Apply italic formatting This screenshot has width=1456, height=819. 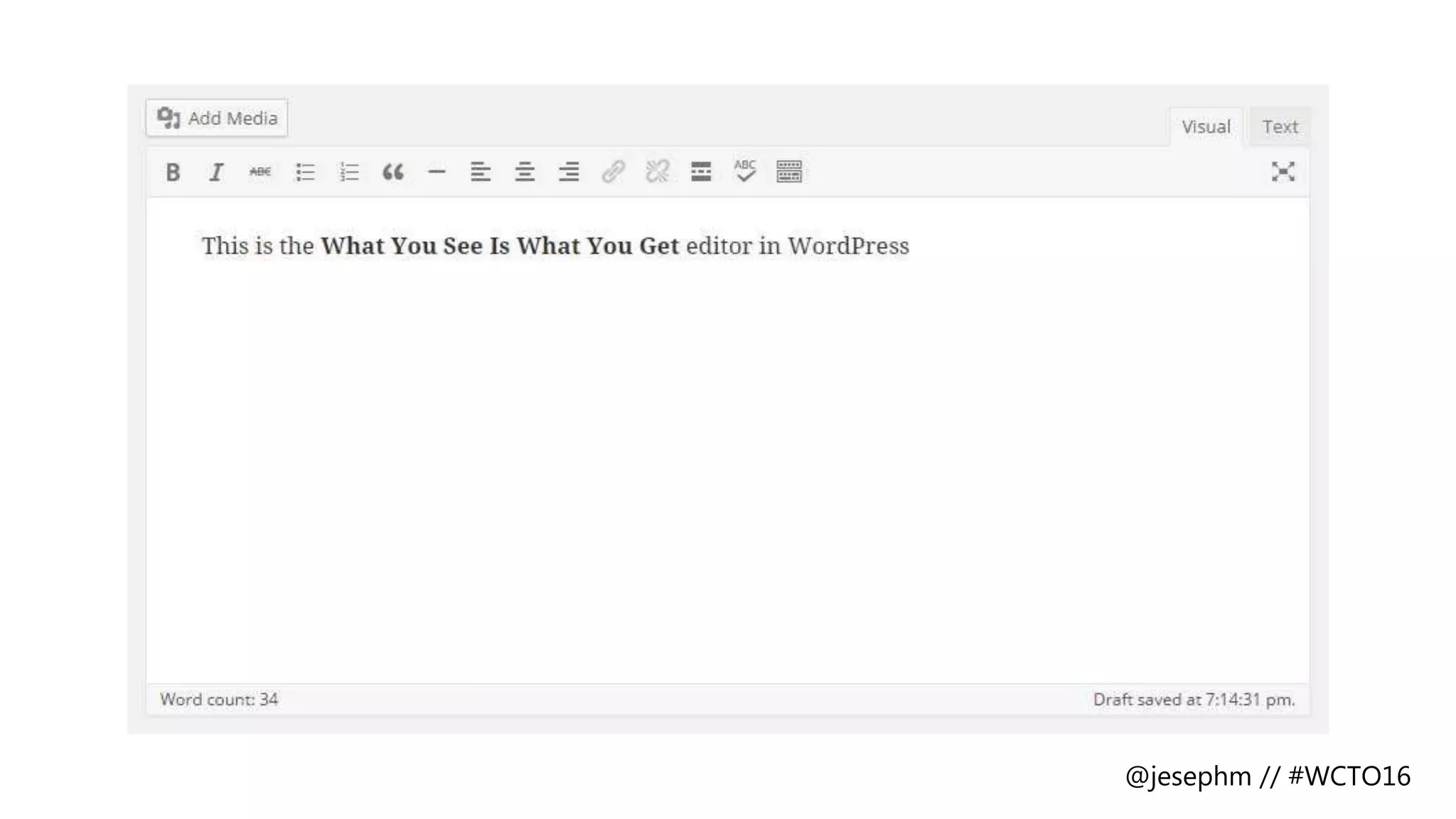click(216, 172)
